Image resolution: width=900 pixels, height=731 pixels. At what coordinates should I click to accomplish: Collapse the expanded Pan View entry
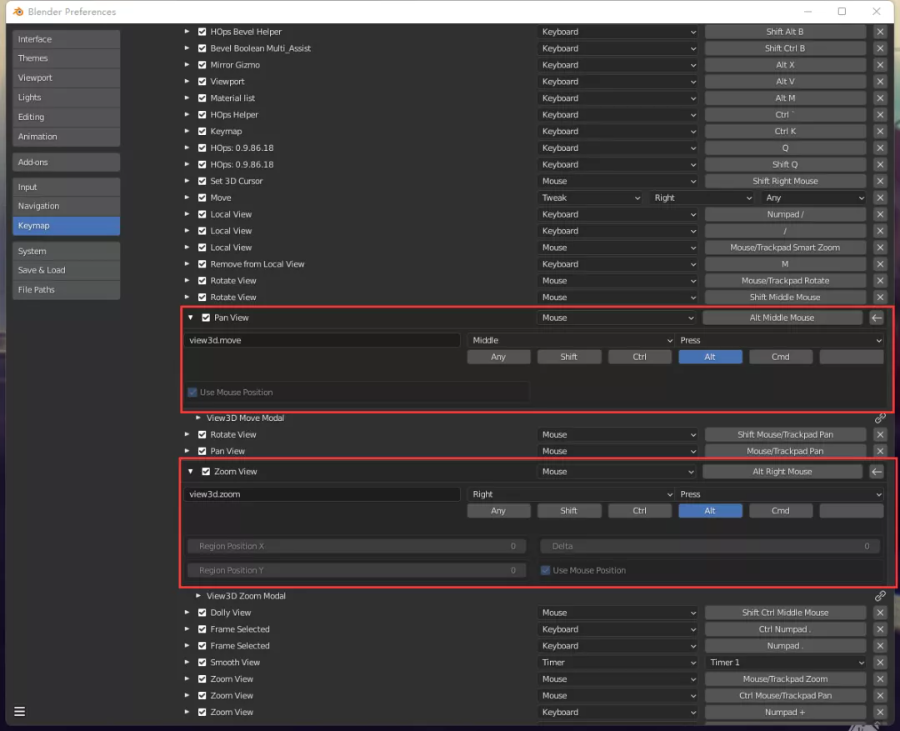pos(191,318)
